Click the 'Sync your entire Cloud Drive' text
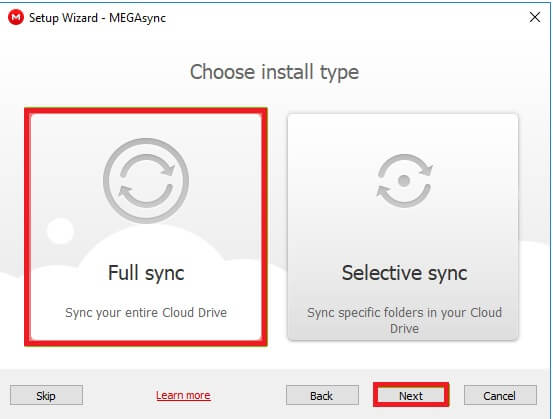The width and height of the screenshot is (553, 419). tap(146, 312)
